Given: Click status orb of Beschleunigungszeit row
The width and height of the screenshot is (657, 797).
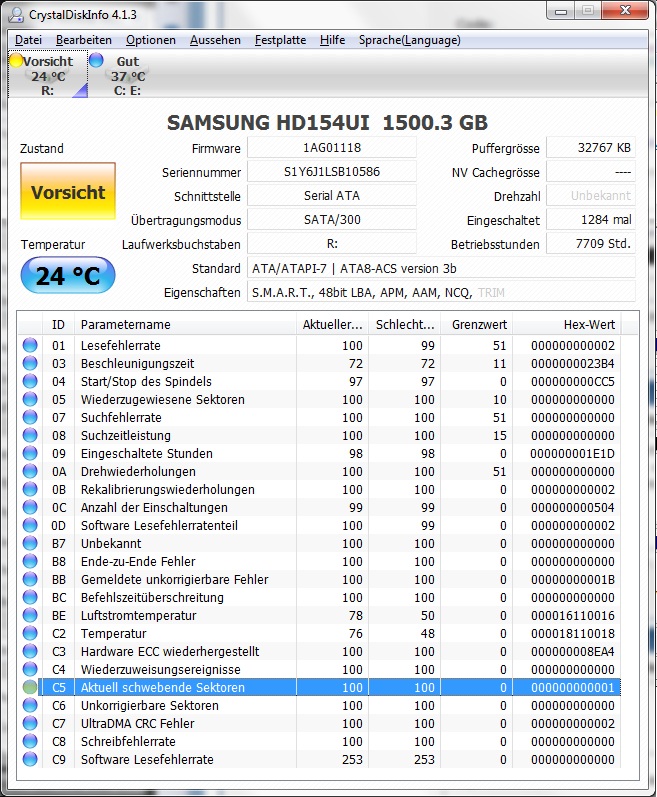Looking at the screenshot, I should coord(30,363).
